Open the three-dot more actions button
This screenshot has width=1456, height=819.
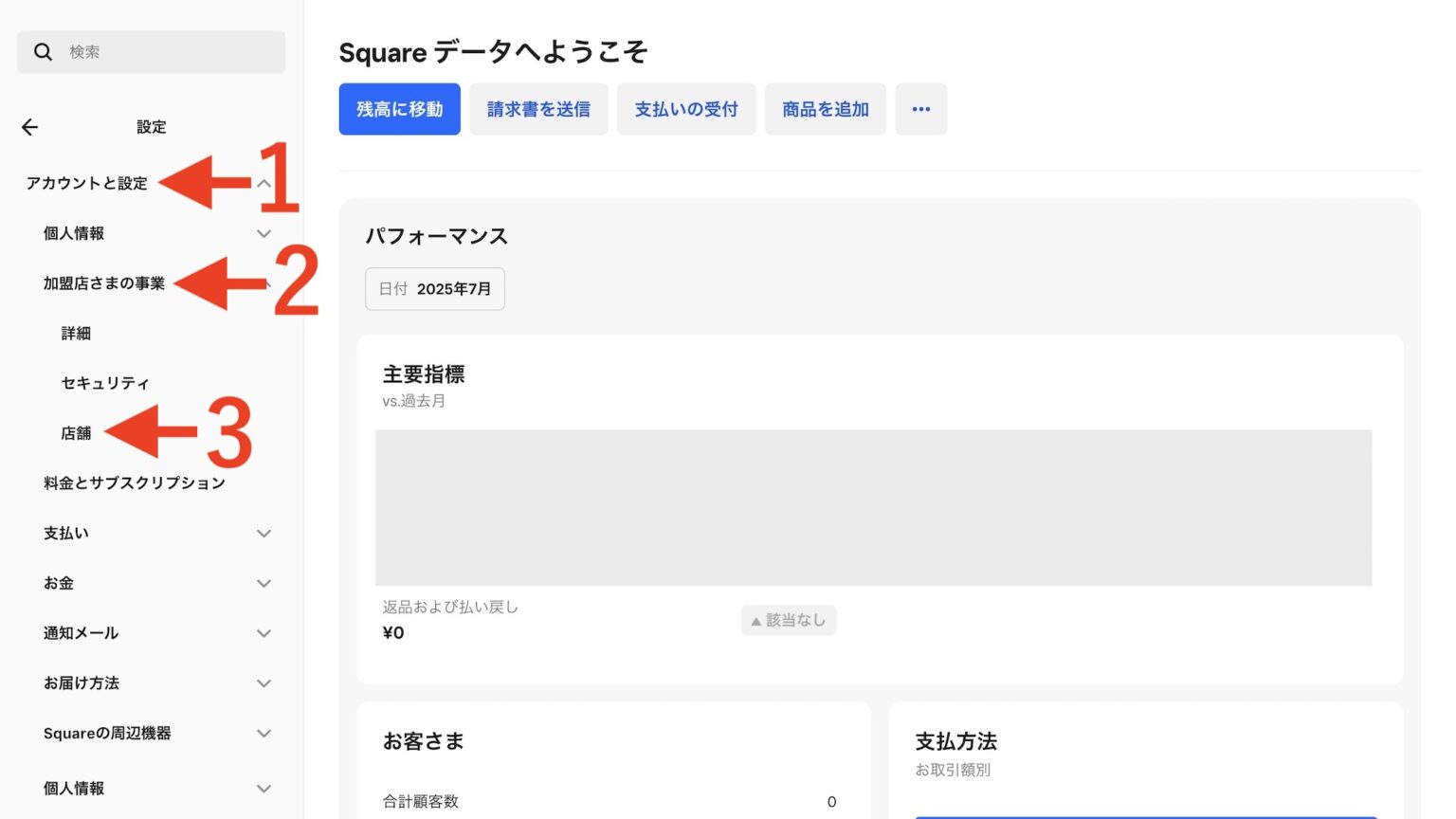point(920,109)
